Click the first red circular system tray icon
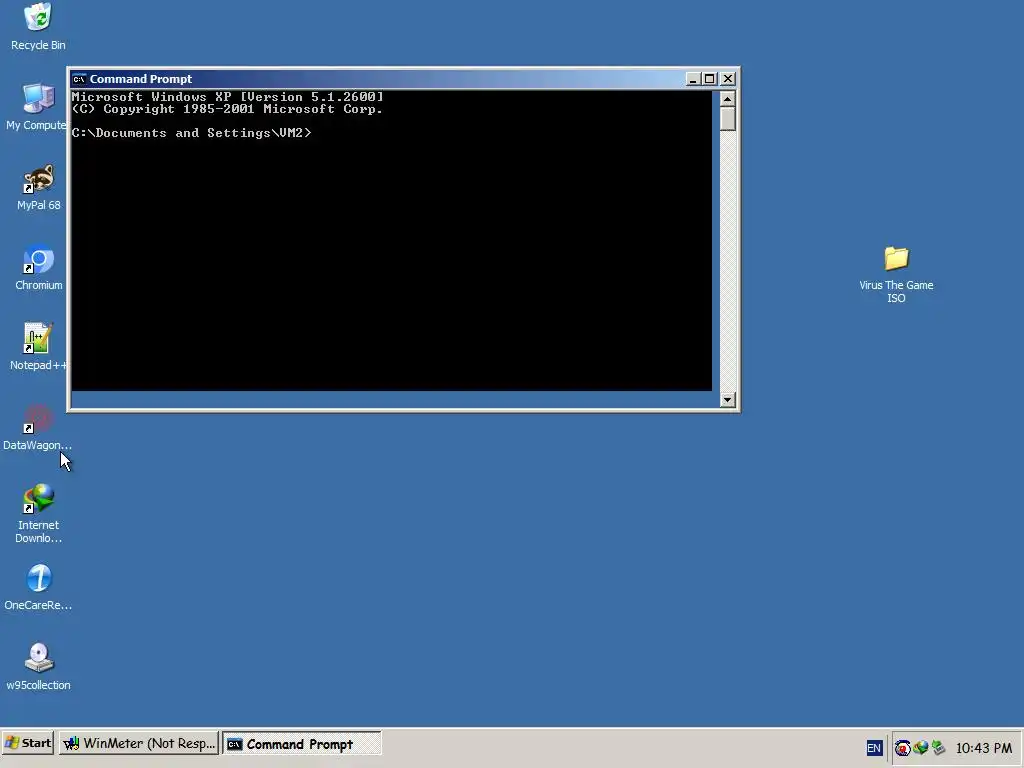 coord(903,748)
